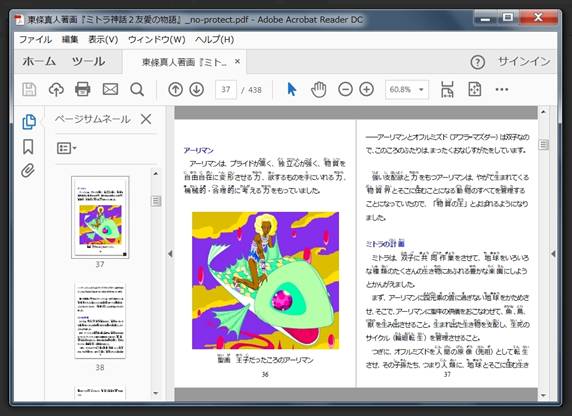Collapse left navigation pane arrow
The width and height of the screenshot is (572, 416).
[x=170, y=254]
